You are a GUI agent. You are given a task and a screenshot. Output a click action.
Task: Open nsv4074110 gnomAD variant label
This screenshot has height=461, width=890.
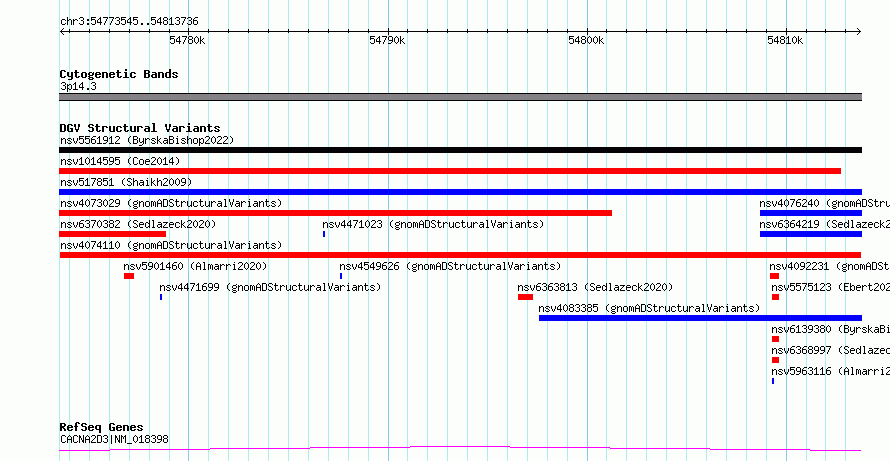tap(171, 245)
